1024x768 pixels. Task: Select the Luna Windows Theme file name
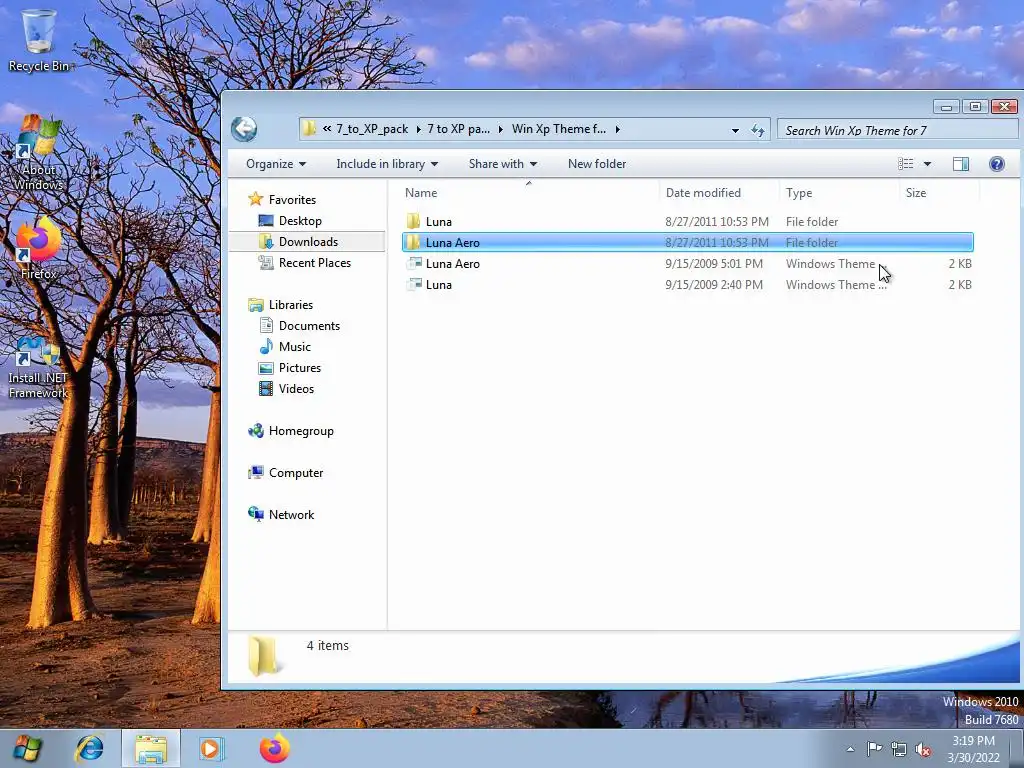438,285
